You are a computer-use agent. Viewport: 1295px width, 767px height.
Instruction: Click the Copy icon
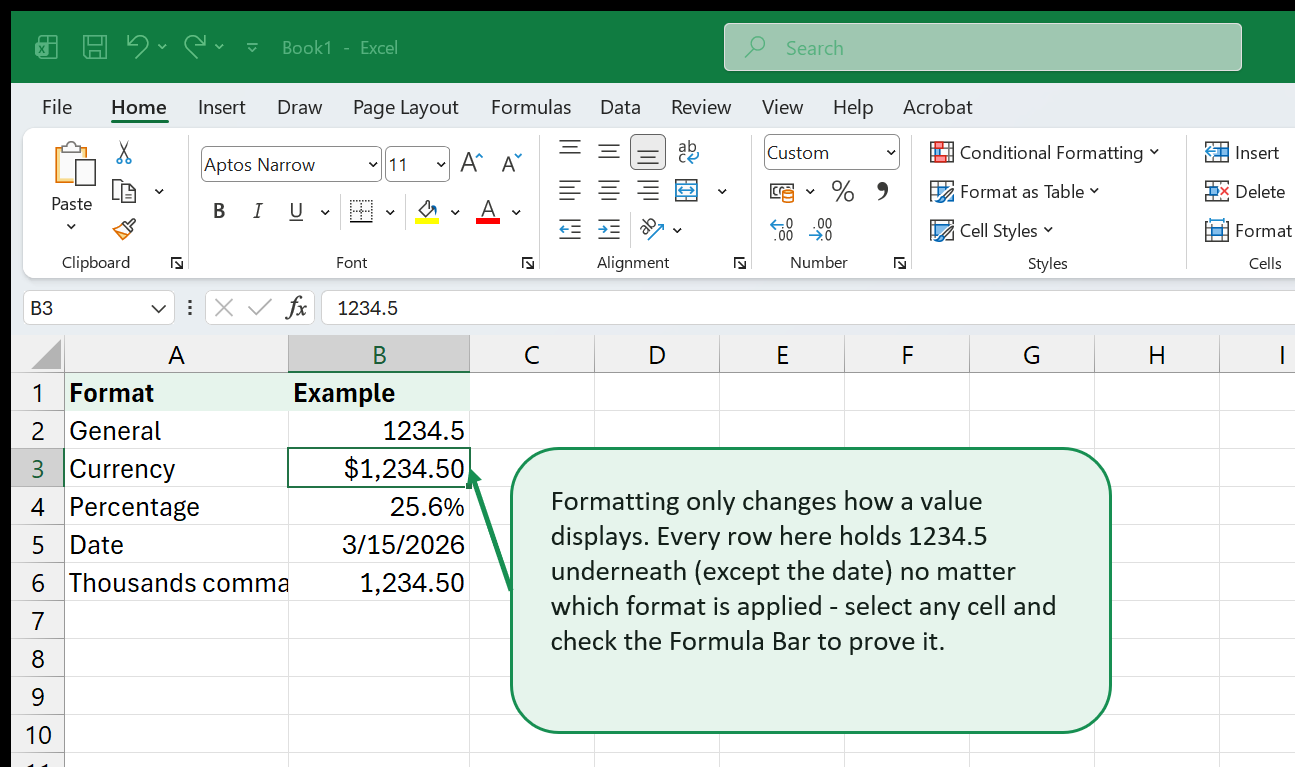pyautogui.click(x=124, y=191)
